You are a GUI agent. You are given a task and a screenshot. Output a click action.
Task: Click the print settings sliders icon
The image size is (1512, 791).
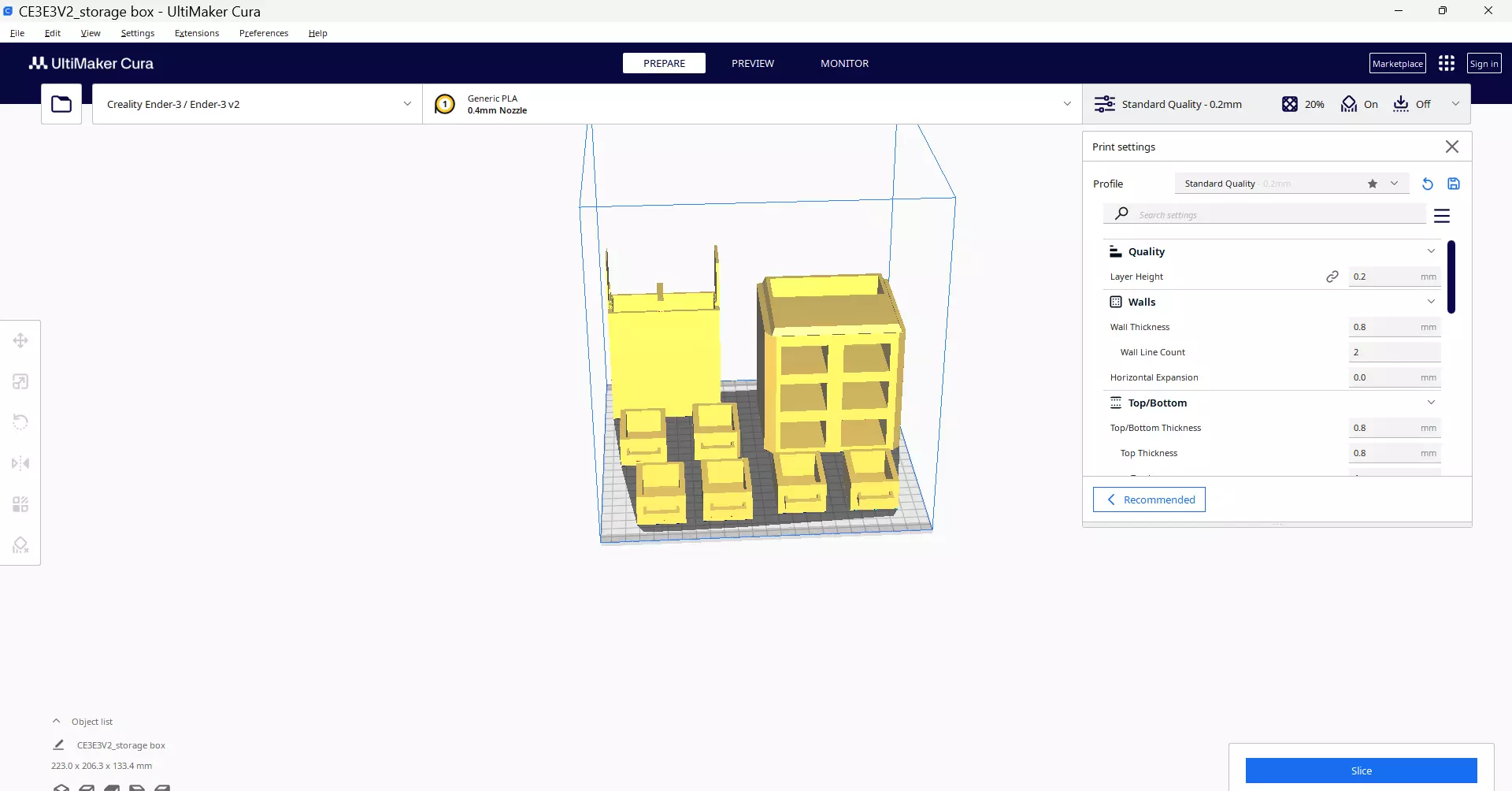coord(1105,104)
